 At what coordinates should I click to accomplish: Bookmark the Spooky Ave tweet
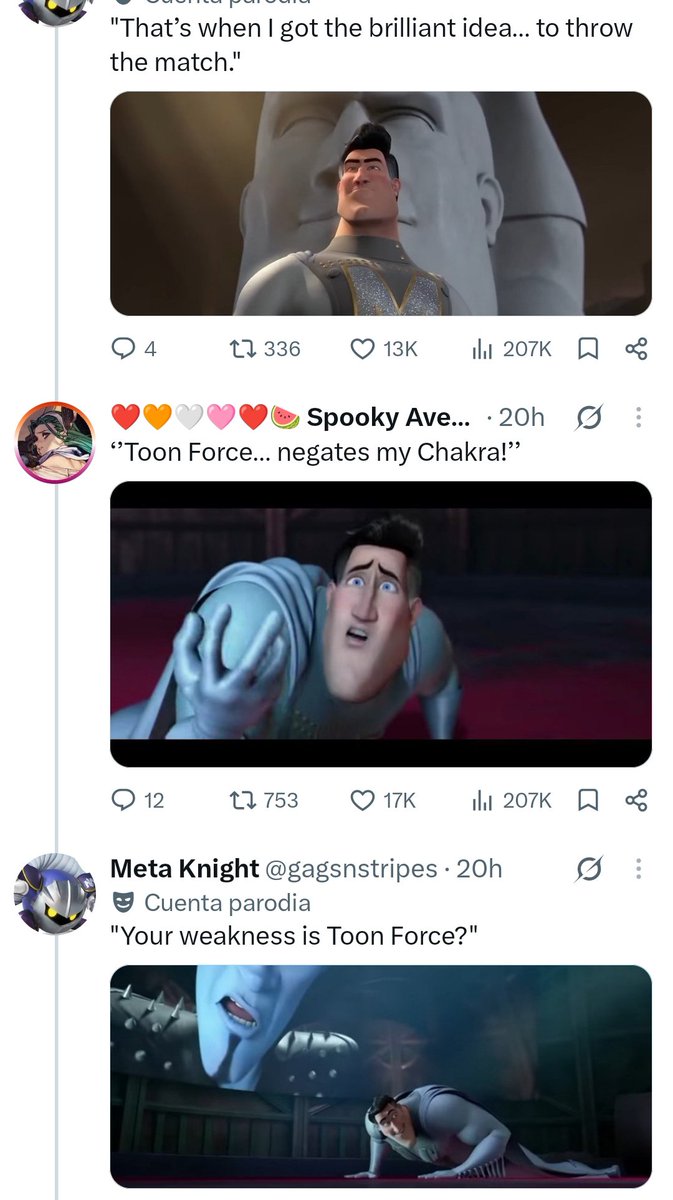[589, 800]
